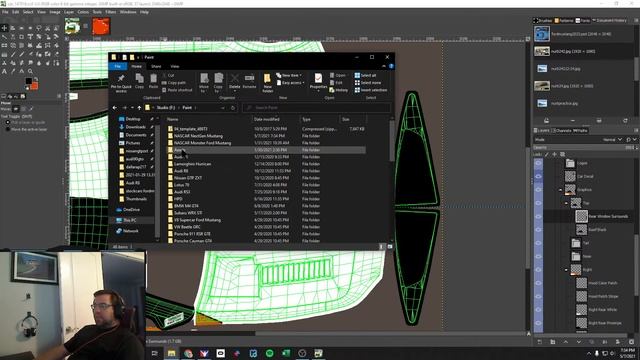Click Pin to Quick access in Explorer
640x360 pixels.
pyautogui.click(x=121, y=83)
